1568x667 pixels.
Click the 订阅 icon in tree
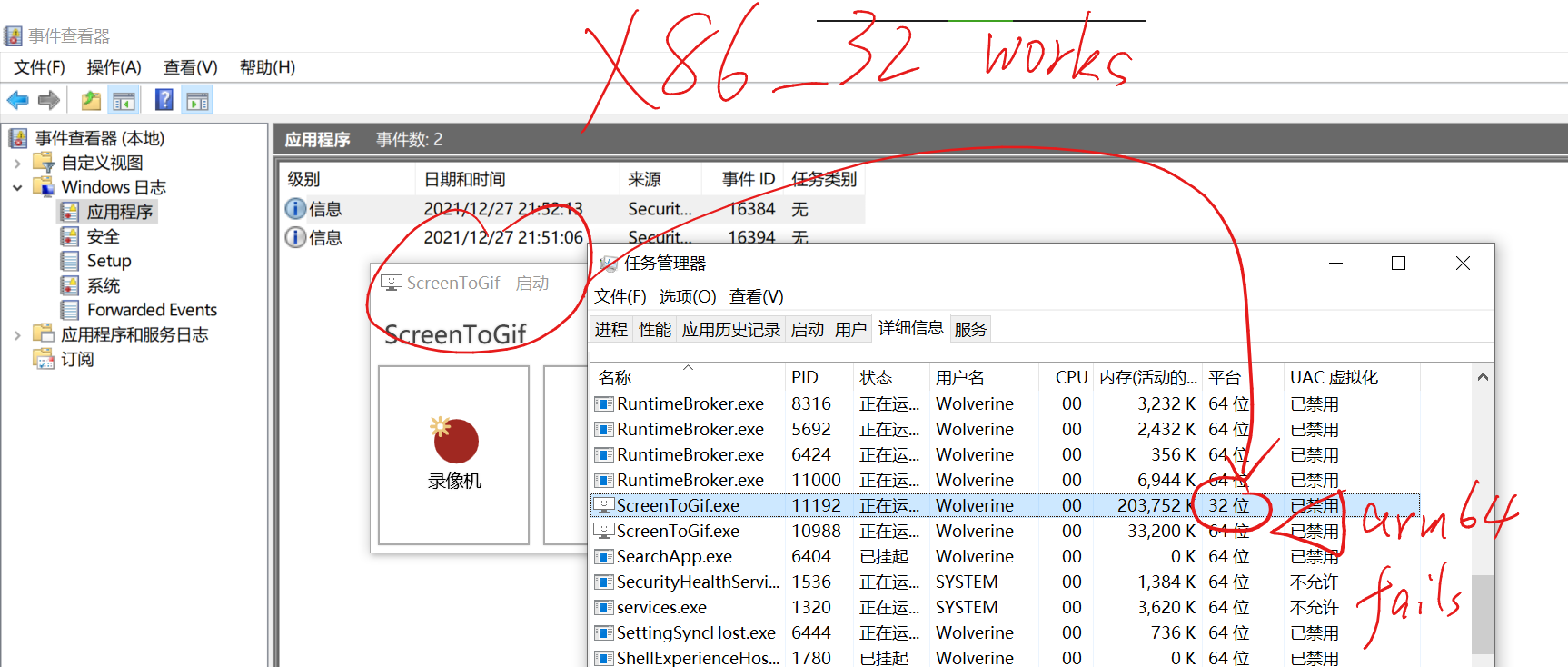(x=44, y=359)
